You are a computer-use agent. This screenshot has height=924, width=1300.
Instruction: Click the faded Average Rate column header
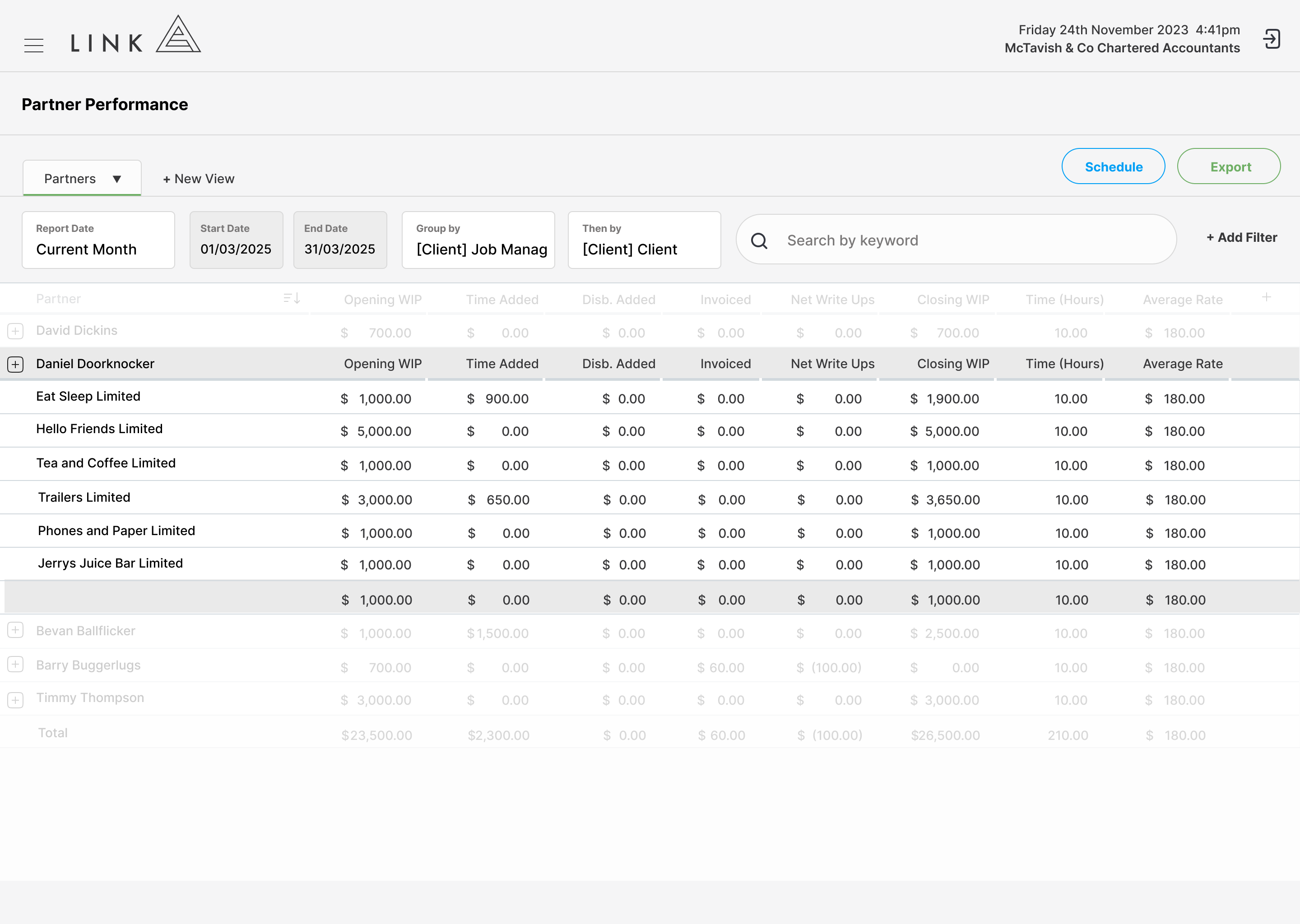1183,299
